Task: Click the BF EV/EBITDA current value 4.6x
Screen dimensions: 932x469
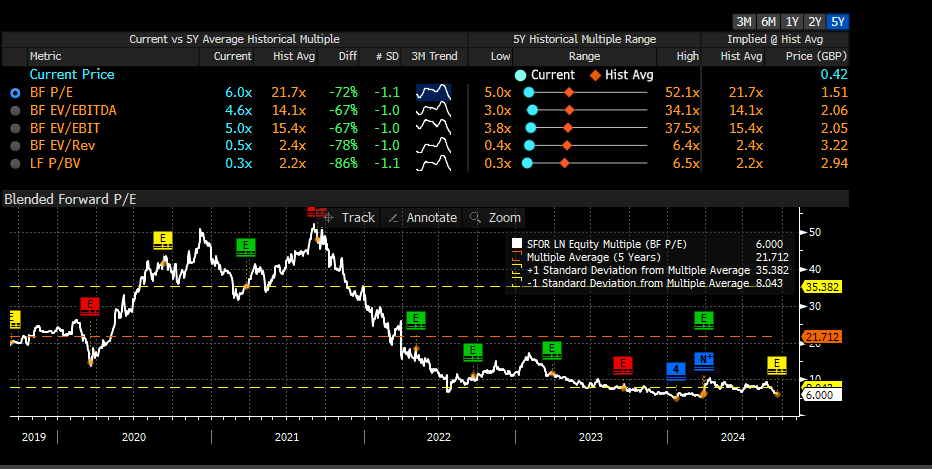Action: pos(238,111)
